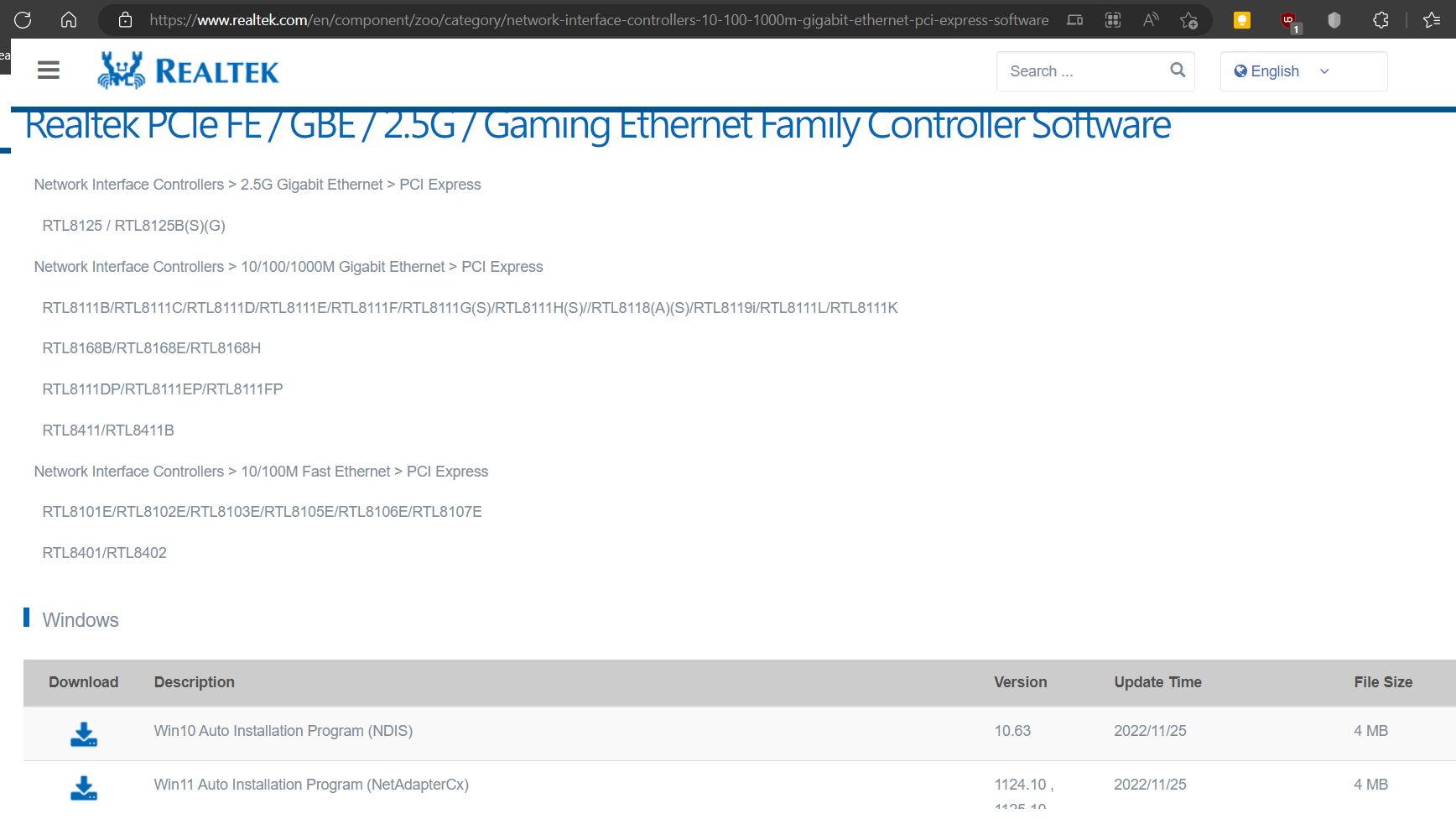Click 10/100/1000M Gigabit Ethernet PCI Express category
Image resolution: width=1456 pixels, height=819 pixels.
tap(289, 267)
